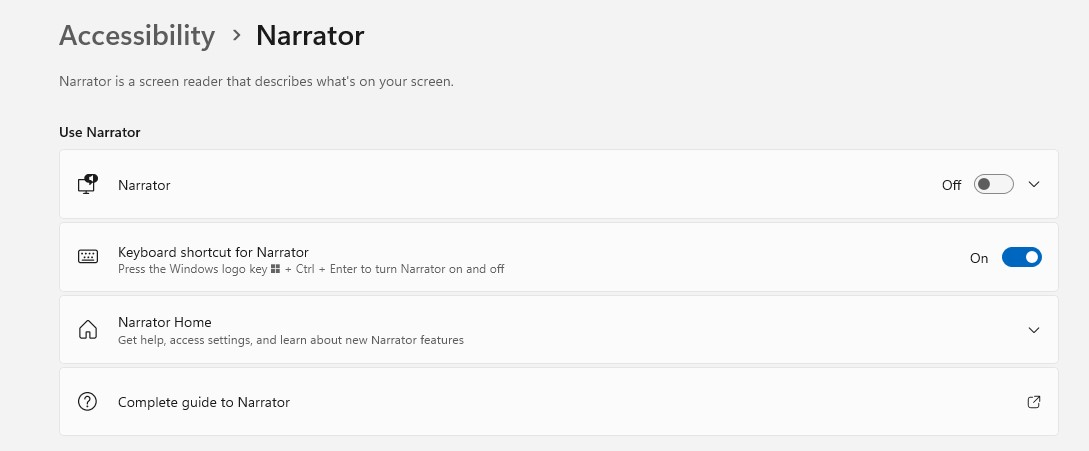Click the keyboard icon beside shortcut setting
Screen dimensions: 1089x451
point(88,256)
